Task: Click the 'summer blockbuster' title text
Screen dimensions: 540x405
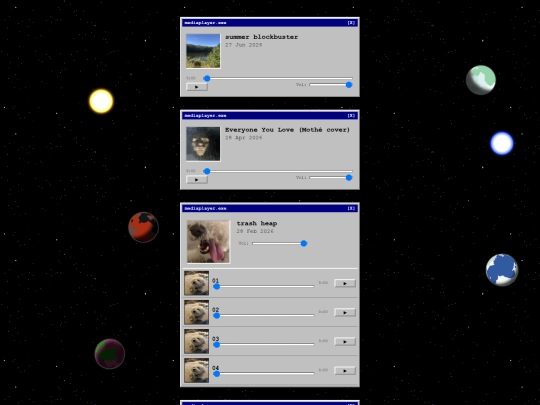Action: click(x=262, y=37)
